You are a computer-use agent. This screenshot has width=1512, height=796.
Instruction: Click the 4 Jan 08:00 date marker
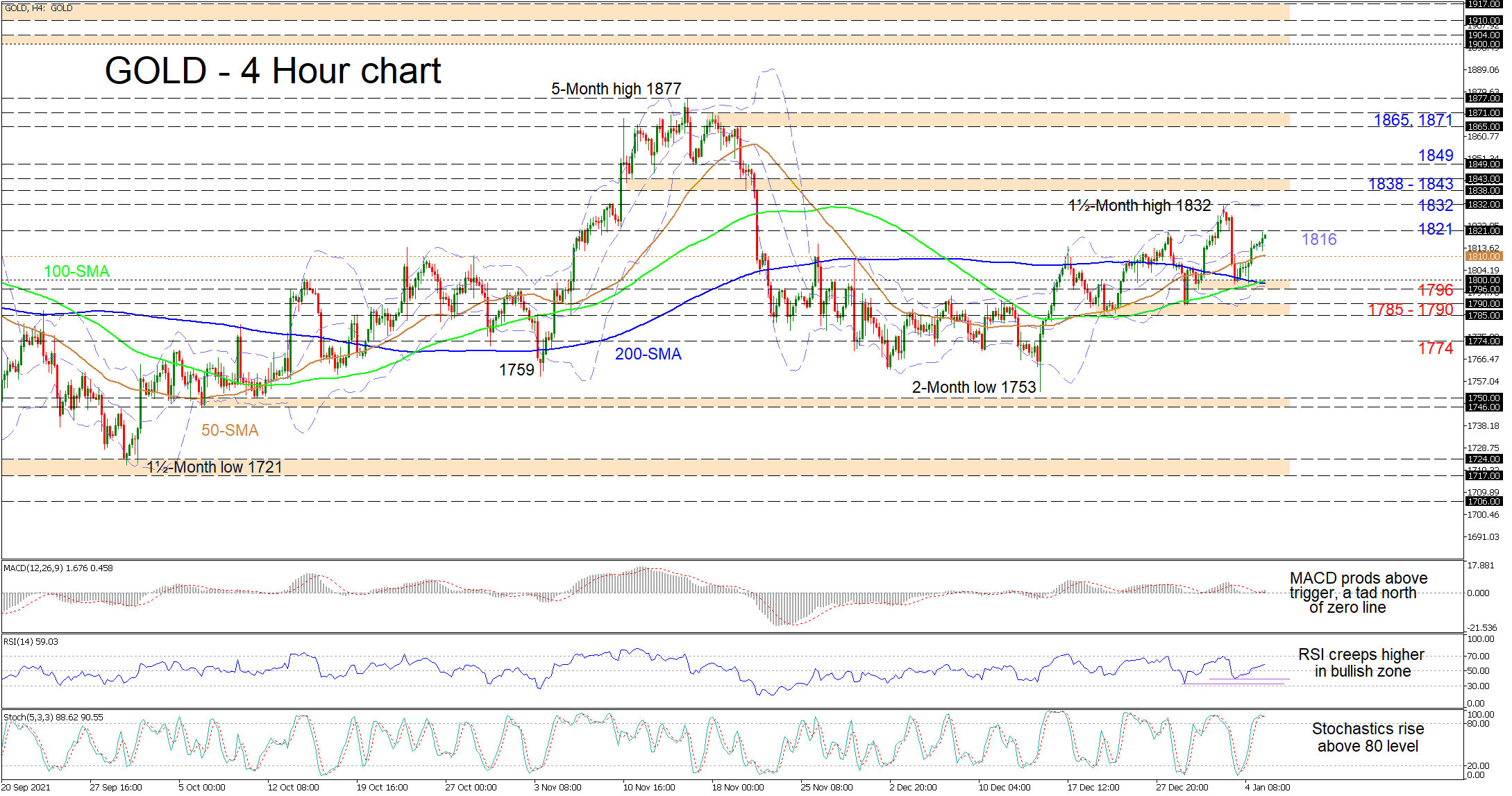click(1267, 787)
